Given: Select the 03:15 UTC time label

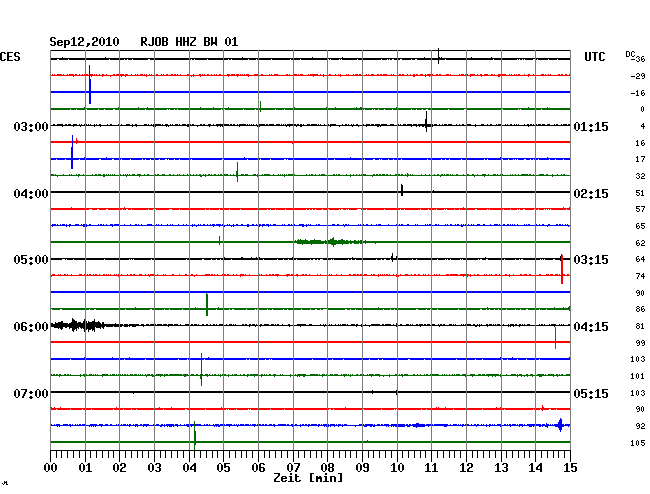Looking at the screenshot, I should 591,260.
